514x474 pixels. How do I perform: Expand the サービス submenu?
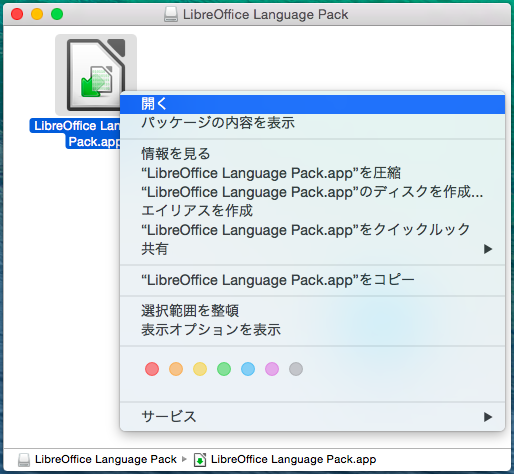coord(312,417)
